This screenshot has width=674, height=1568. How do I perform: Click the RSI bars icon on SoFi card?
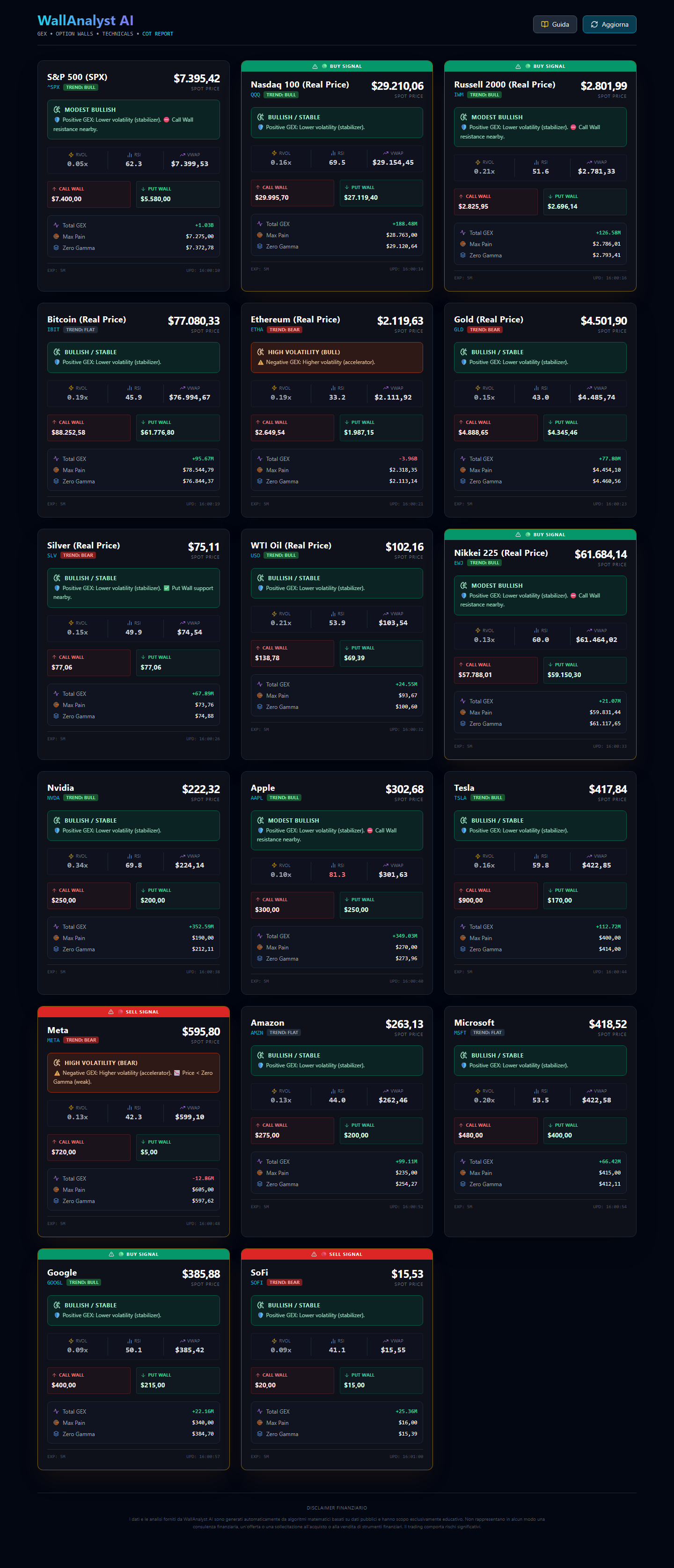[x=333, y=1341]
